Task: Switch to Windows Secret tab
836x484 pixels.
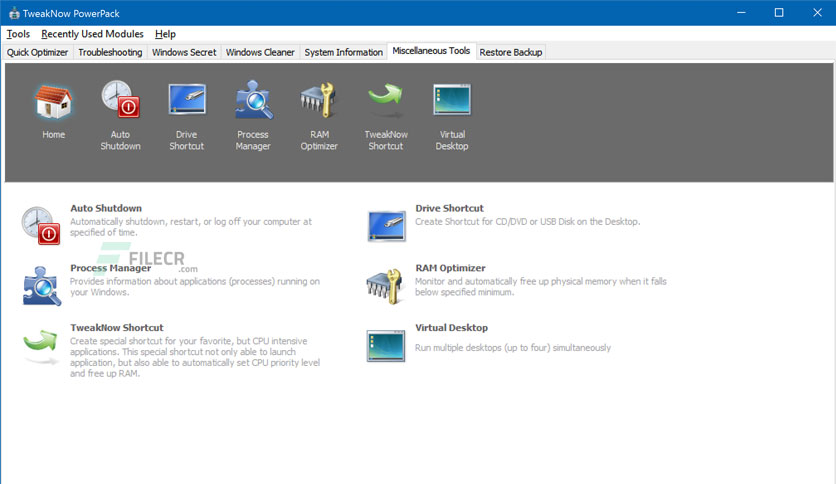Action: pyautogui.click(x=184, y=52)
